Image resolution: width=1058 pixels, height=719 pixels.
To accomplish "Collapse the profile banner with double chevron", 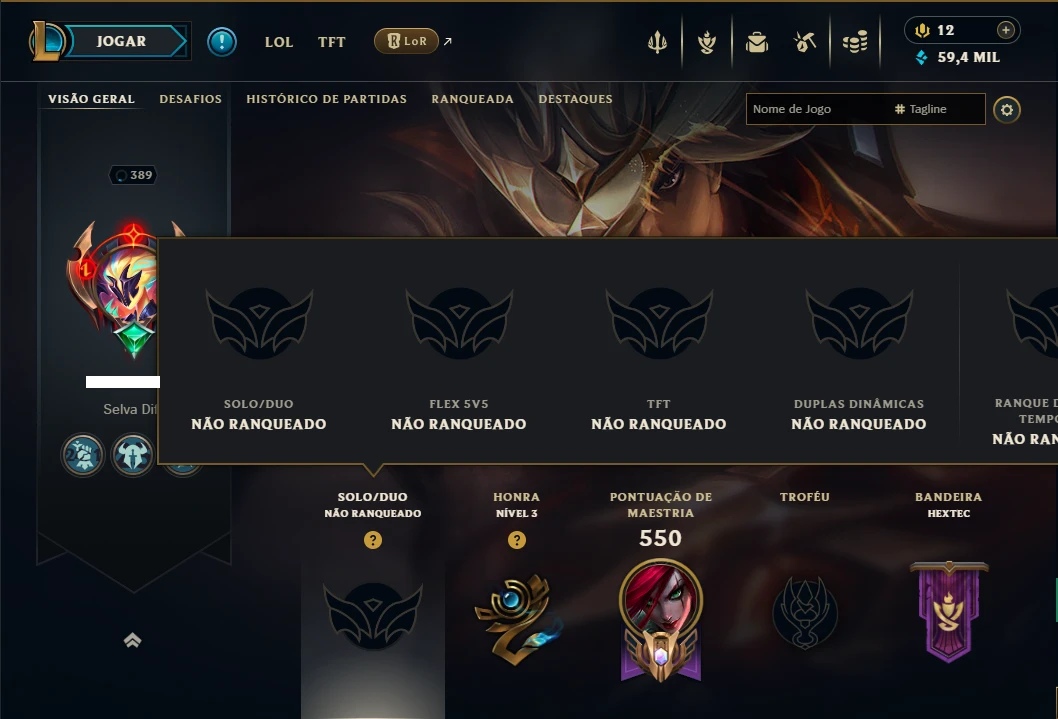I will click(x=132, y=640).
